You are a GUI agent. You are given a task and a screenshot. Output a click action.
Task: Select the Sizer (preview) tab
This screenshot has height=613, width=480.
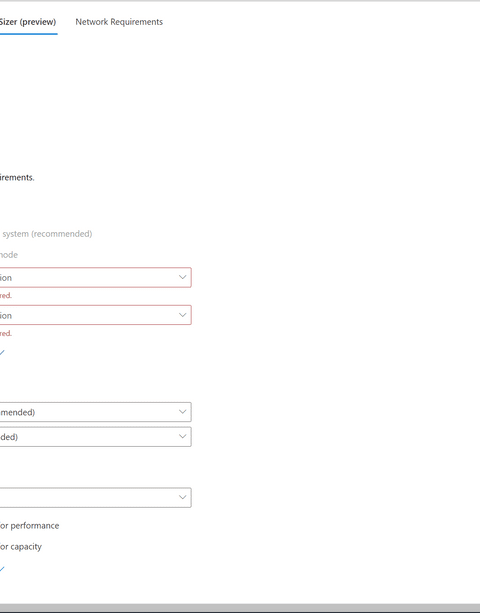[x=28, y=22]
